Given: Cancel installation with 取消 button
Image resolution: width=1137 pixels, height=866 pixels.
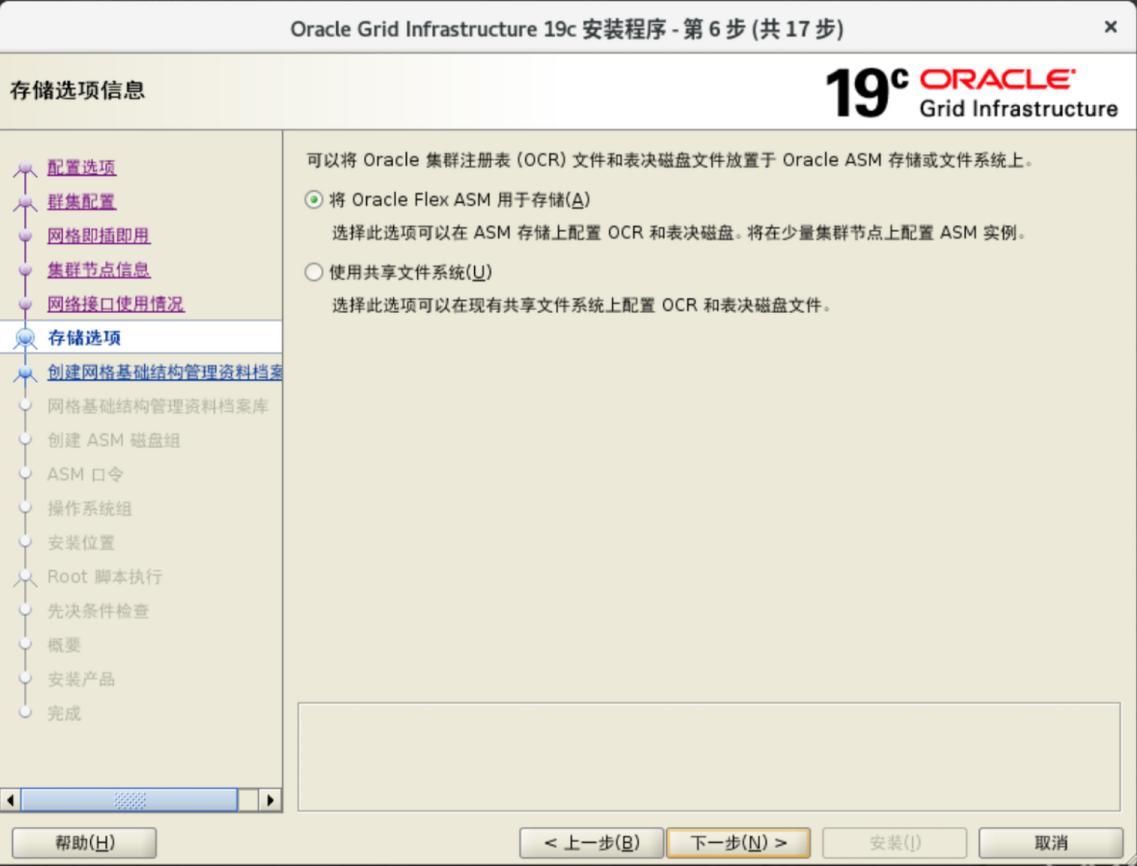Looking at the screenshot, I should 1051,843.
